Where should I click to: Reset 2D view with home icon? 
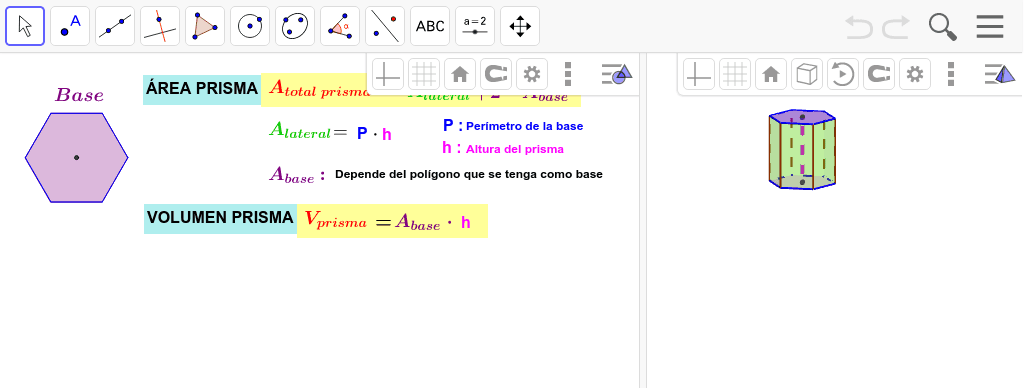click(x=460, y=74)
